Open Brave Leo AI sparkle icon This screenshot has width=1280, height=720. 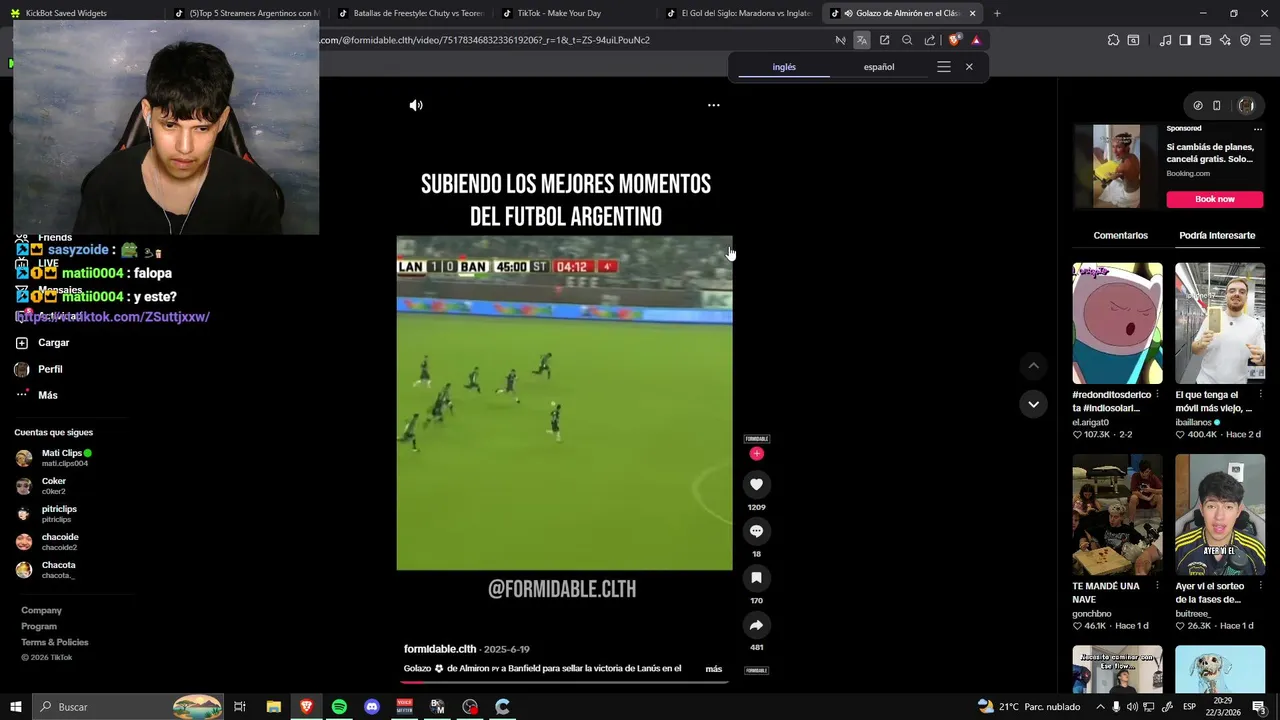tap(1225, 40)
